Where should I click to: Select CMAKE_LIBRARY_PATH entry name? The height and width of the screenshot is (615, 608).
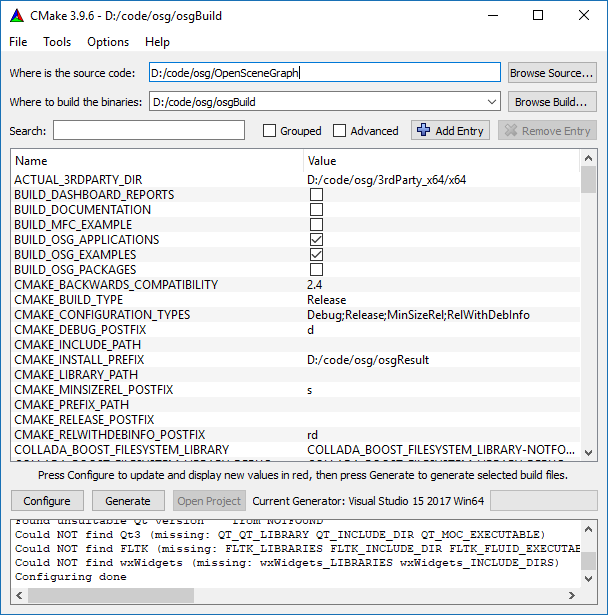click(x=76, y=375)
